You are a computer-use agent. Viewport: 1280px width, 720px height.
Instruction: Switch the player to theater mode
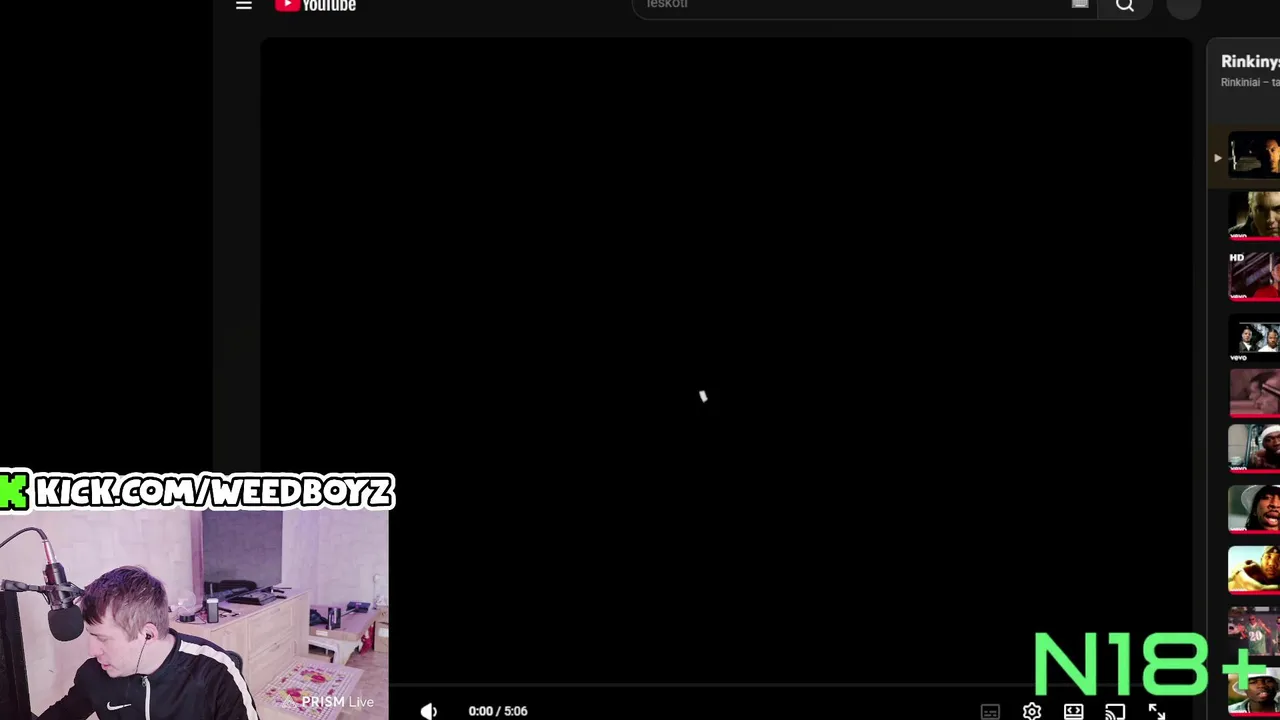[1073, 711]
